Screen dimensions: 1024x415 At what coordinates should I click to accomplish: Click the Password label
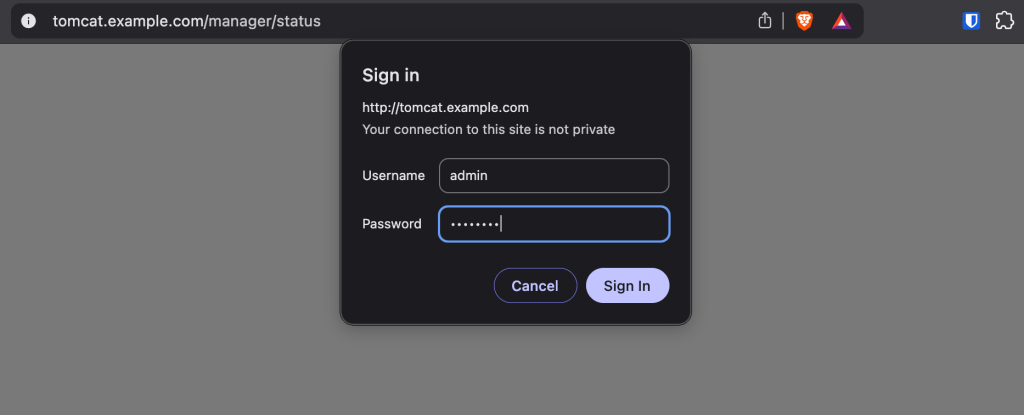tap(391, 224)
